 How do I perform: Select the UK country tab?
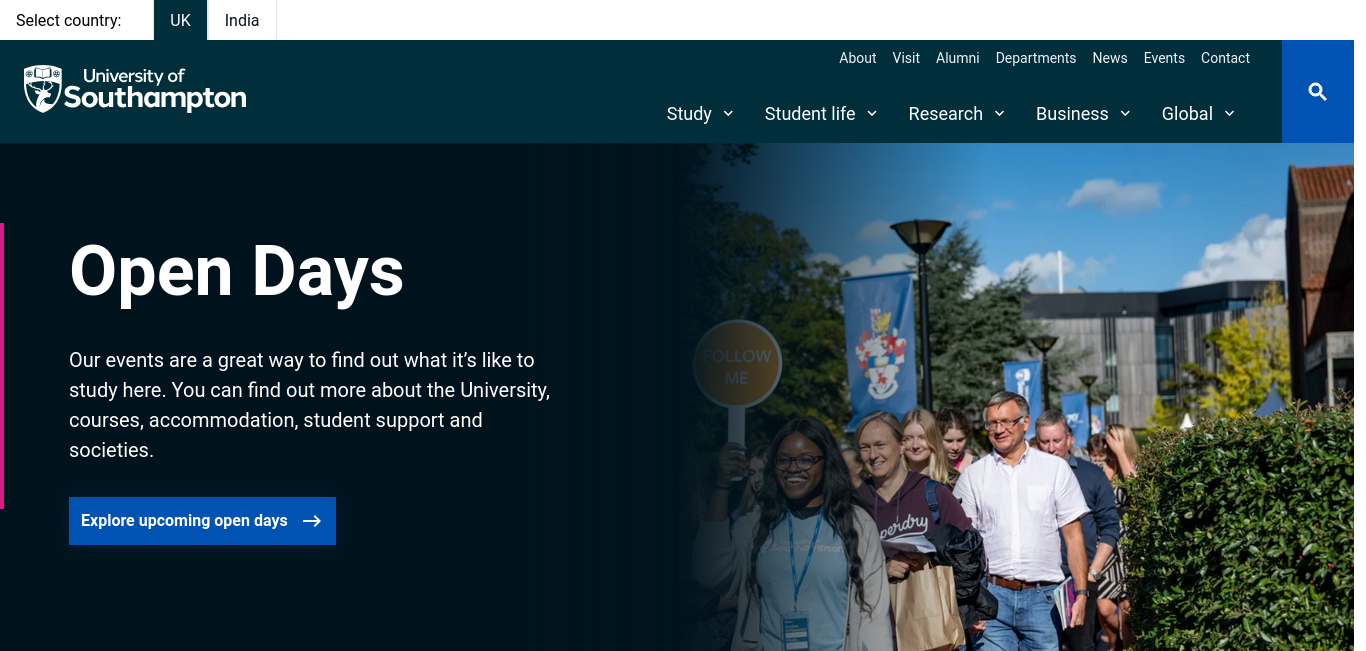[180, 20]
